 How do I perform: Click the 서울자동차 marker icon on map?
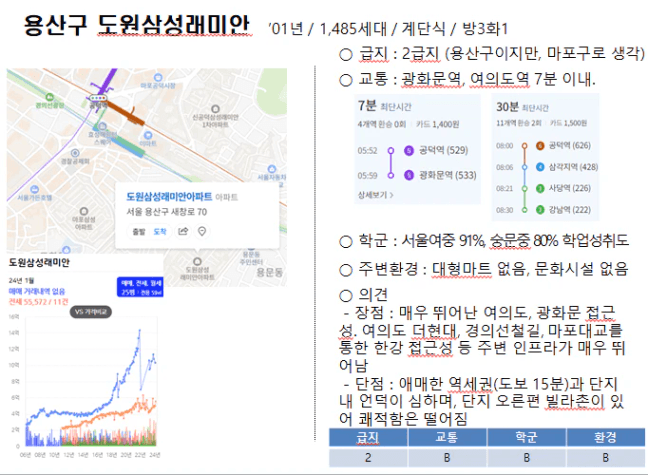click(x=272, y=169)
